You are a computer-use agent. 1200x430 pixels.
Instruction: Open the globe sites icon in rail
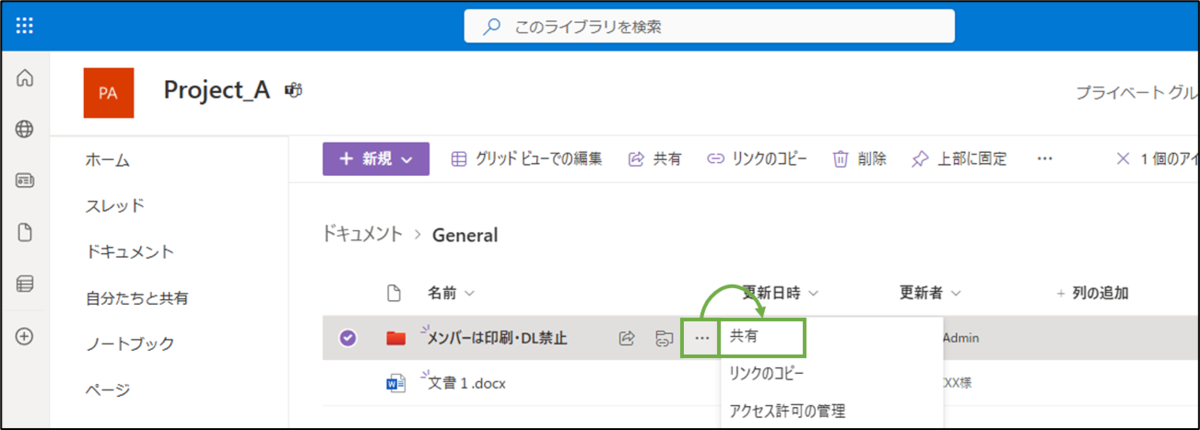click(26, 129)
